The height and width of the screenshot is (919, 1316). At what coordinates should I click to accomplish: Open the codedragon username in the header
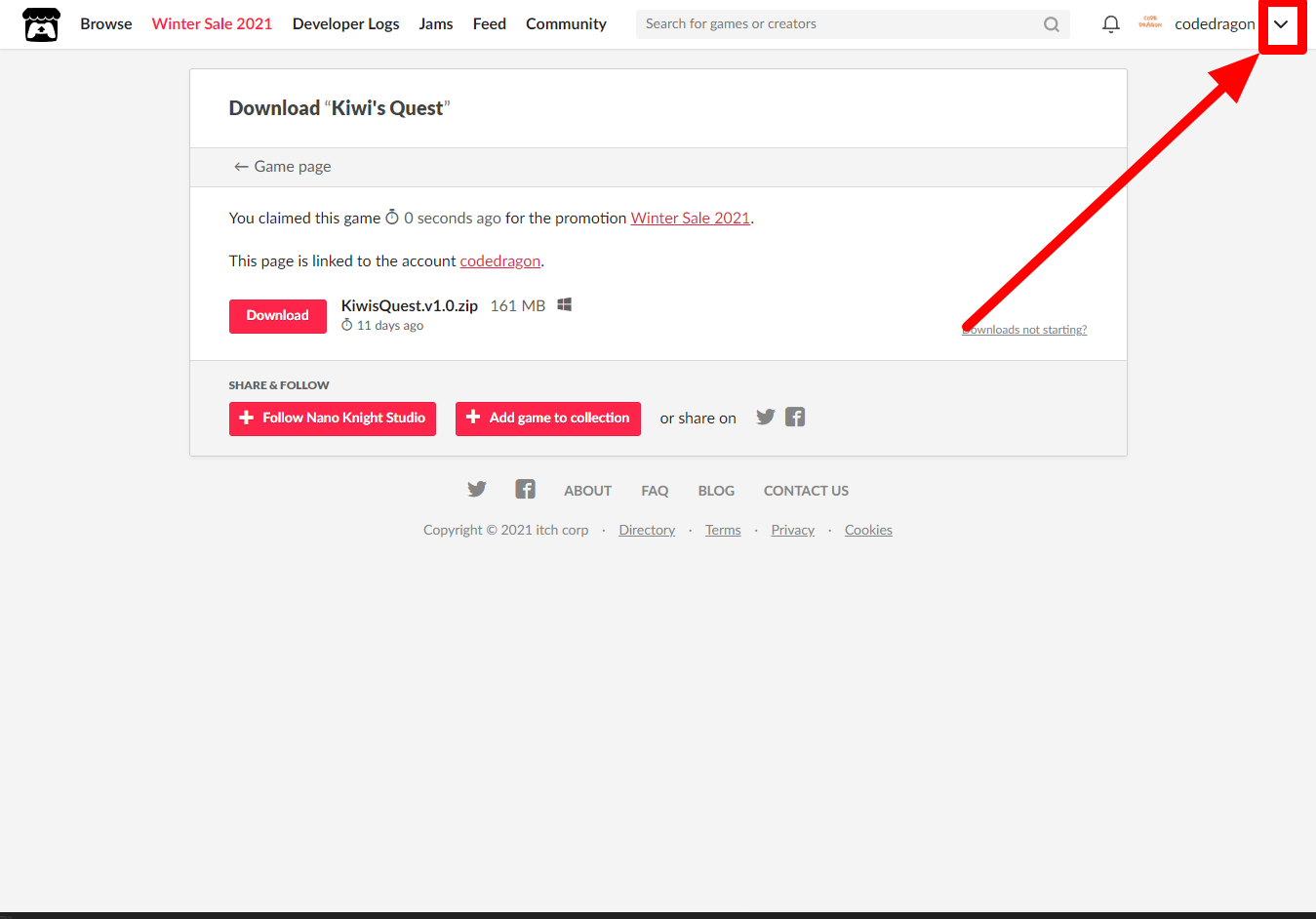tap(1215, 24)
